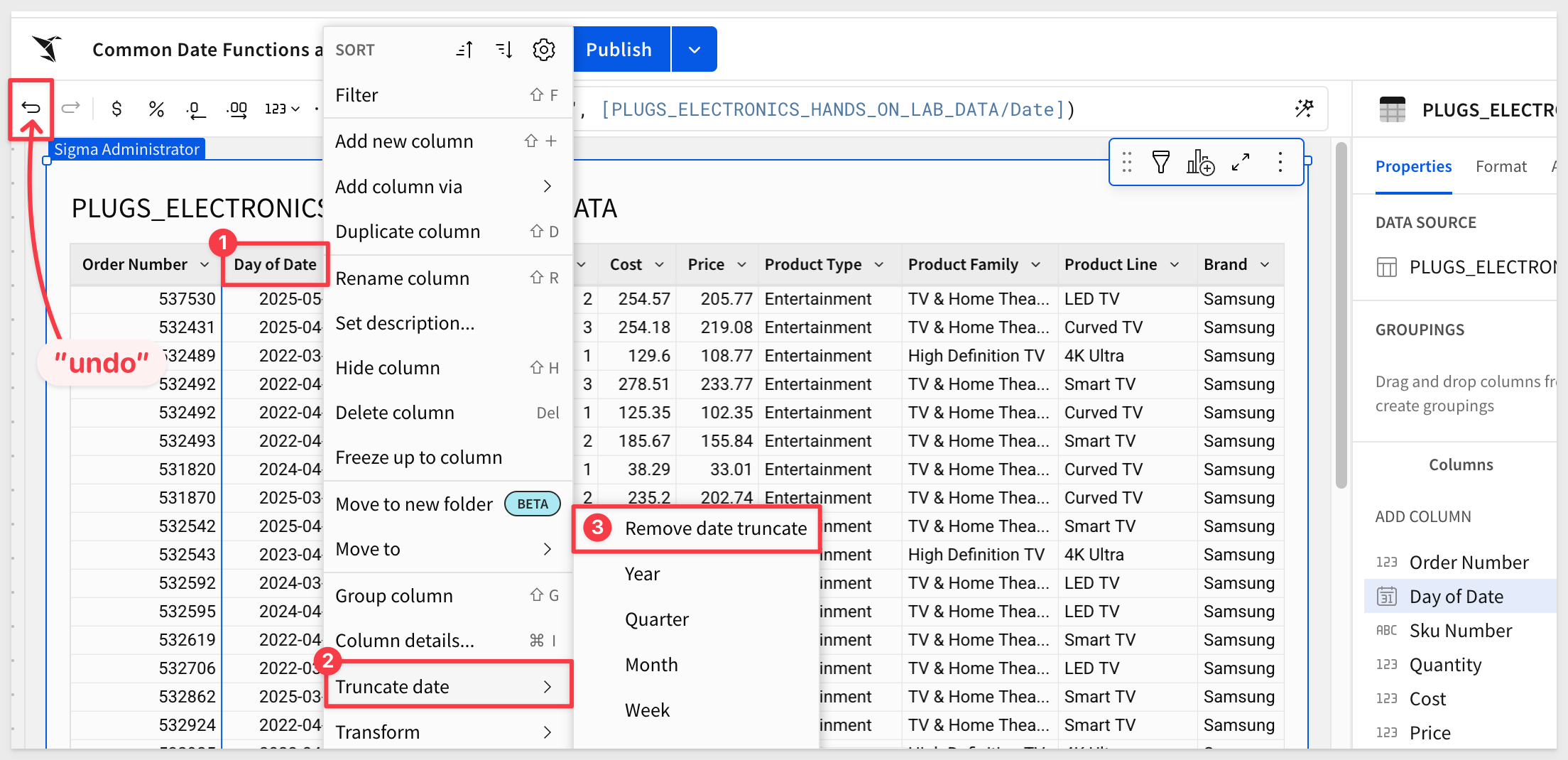Click the redo arrow icon
Screen dimensions: 1568x760
[70, 108]
